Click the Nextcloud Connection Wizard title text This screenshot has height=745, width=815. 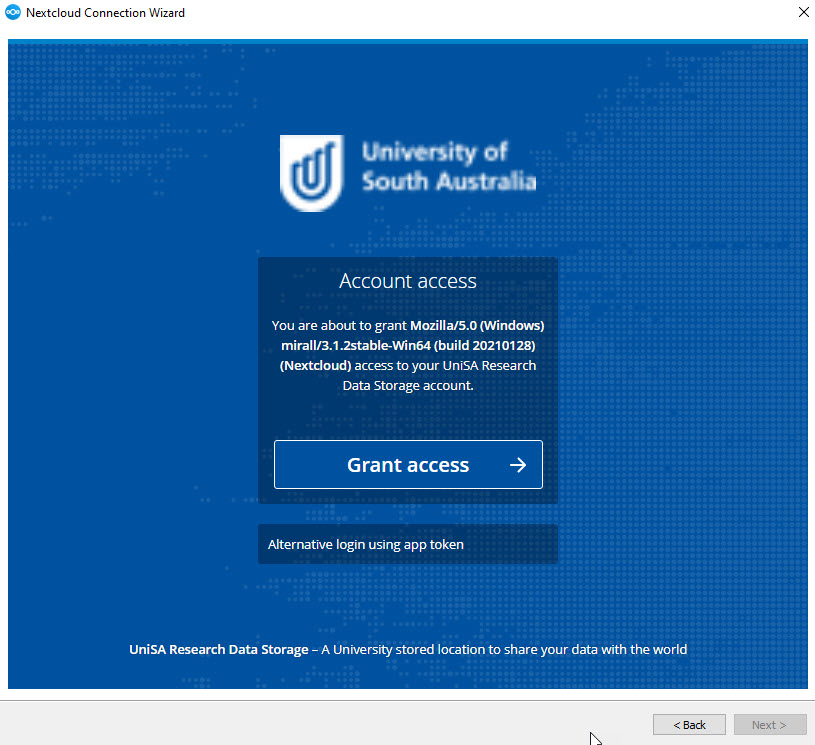pyautogui.click(x=105, y=13)
